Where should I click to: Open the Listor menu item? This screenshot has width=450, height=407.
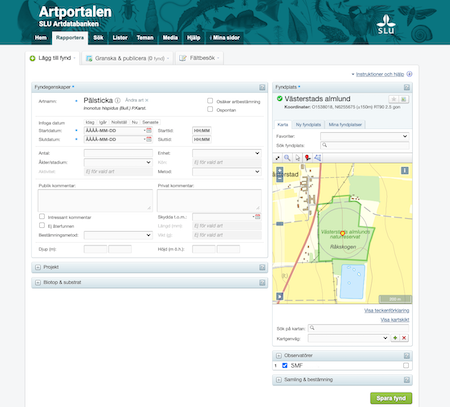[120, 38]
